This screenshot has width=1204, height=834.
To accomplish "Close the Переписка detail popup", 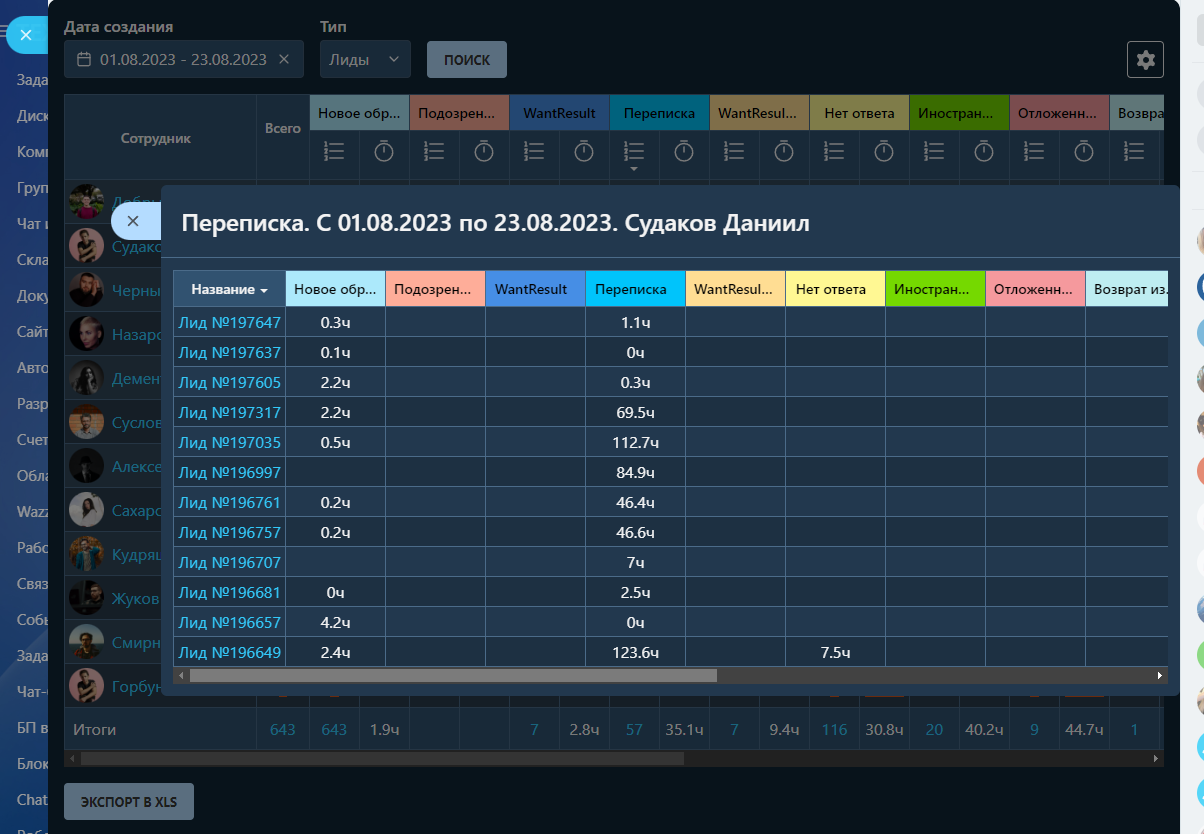I will point(132,221).
